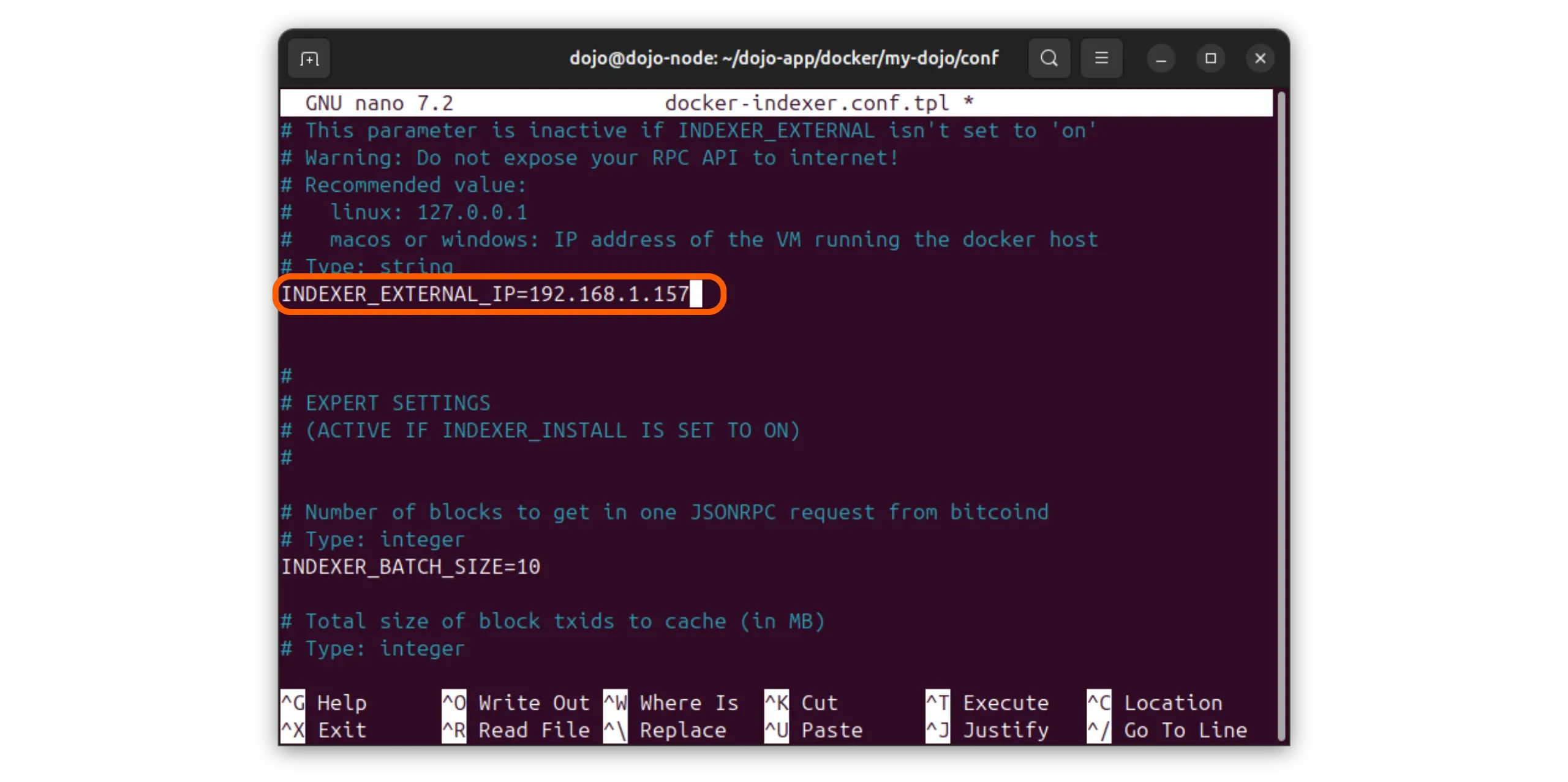This screenshot has width=1568, height=782.
Task: Maximize the terminal window
Action: coord(1210,59)
